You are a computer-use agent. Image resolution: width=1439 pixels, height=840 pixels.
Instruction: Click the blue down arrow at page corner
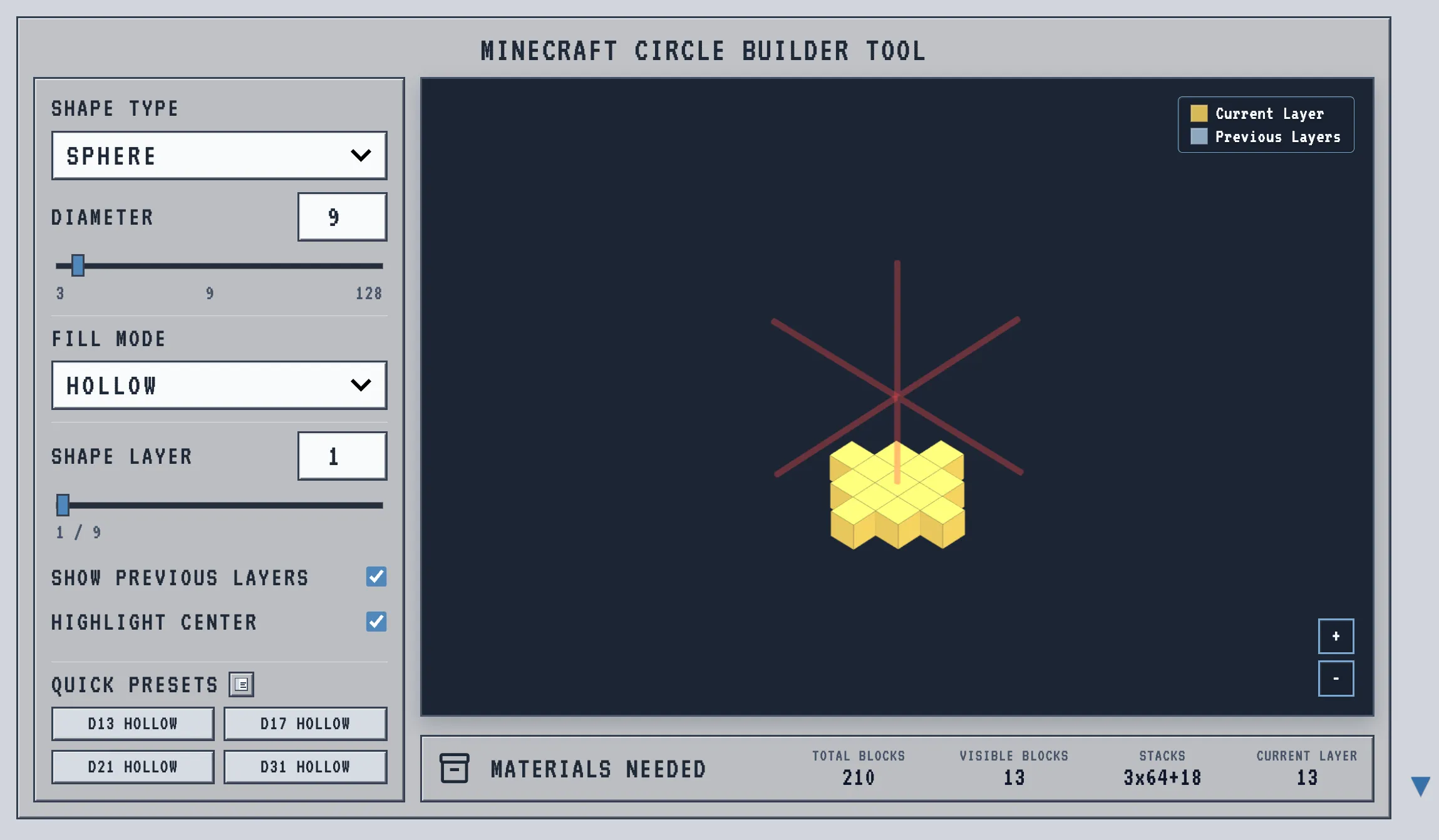click(x=1420, y=786)
